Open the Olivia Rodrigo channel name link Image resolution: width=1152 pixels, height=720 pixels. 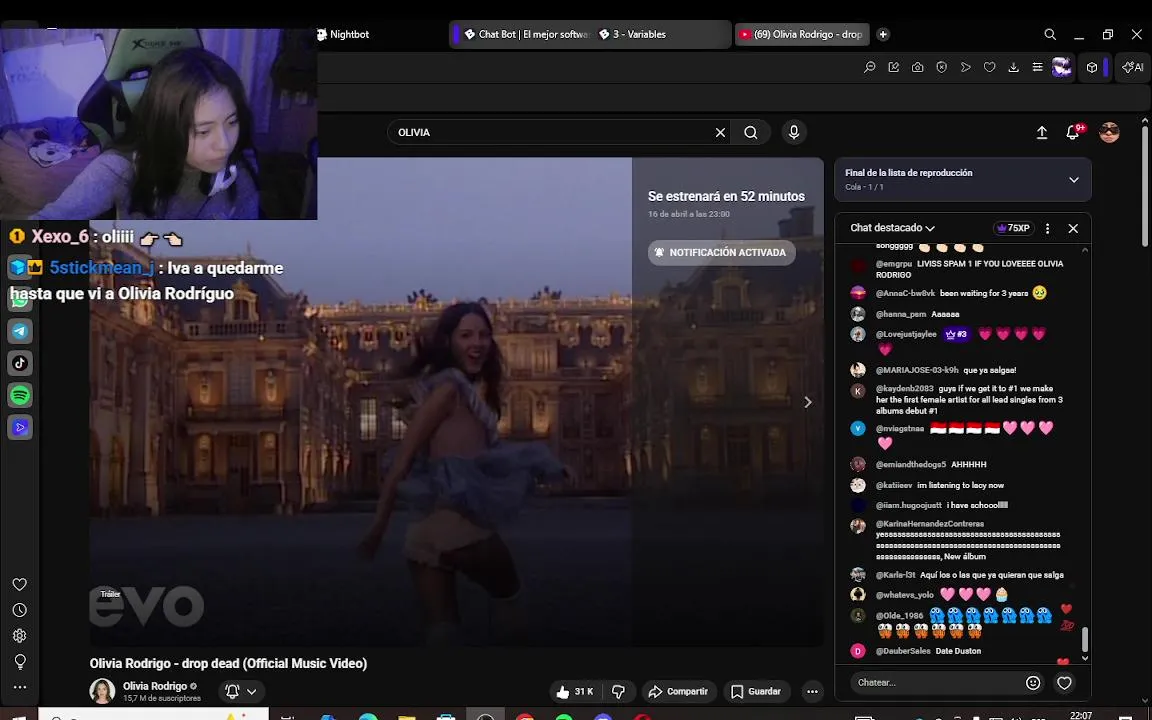coord(154,686)
